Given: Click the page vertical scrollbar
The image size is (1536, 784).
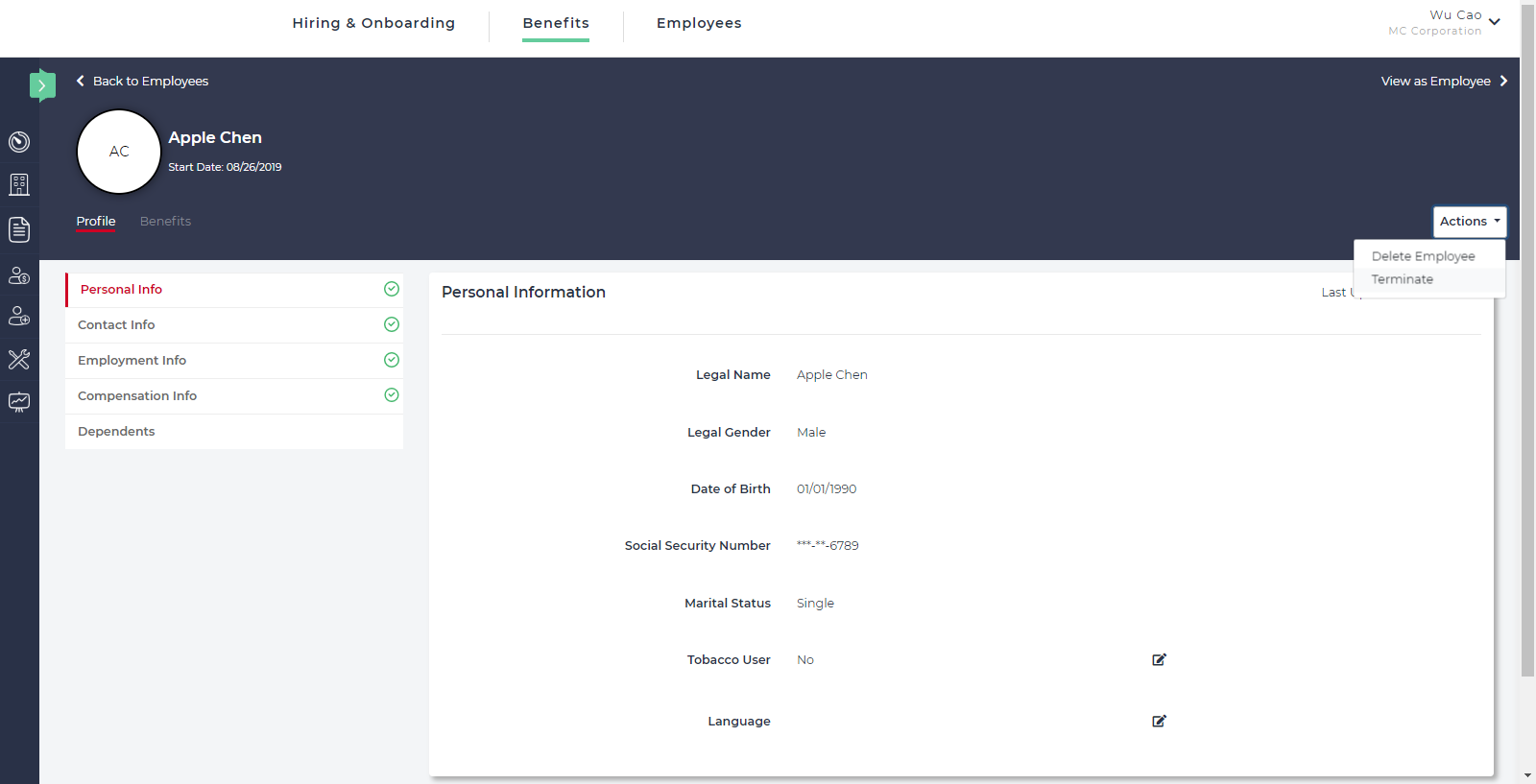Looking at the screenshot, I should (1527, 384).
